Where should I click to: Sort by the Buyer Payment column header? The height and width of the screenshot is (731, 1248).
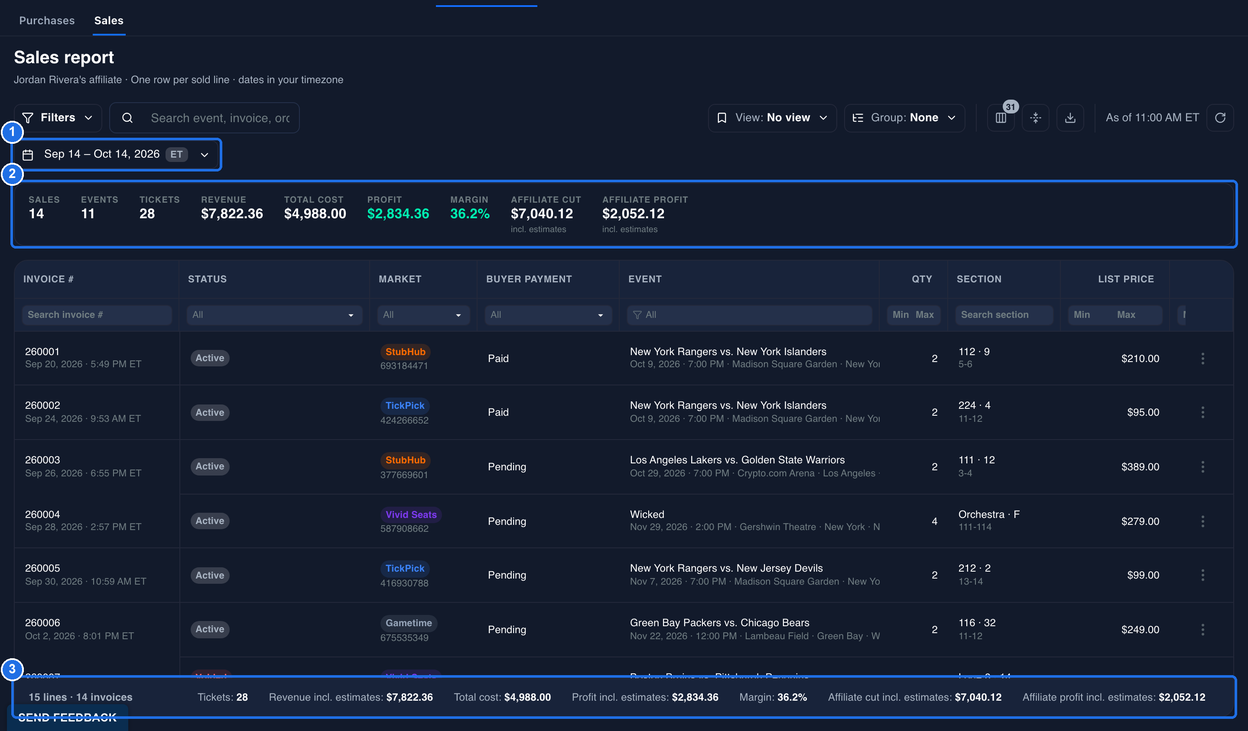coord(529,279)
